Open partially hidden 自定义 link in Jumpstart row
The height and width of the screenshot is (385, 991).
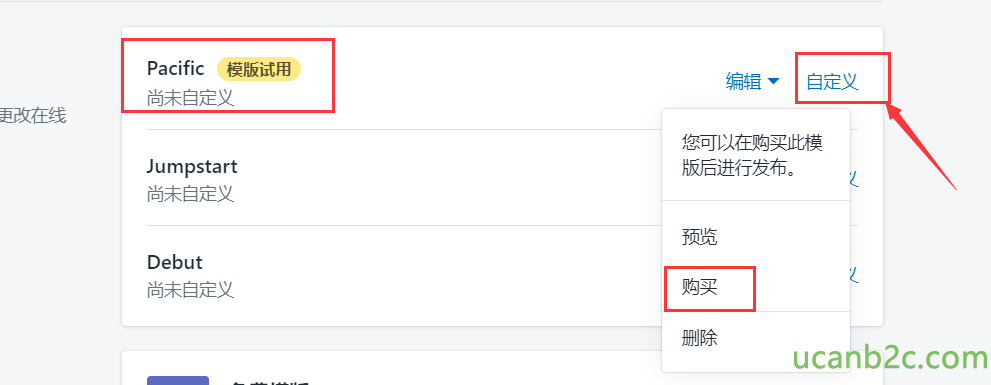coord(854,179)
